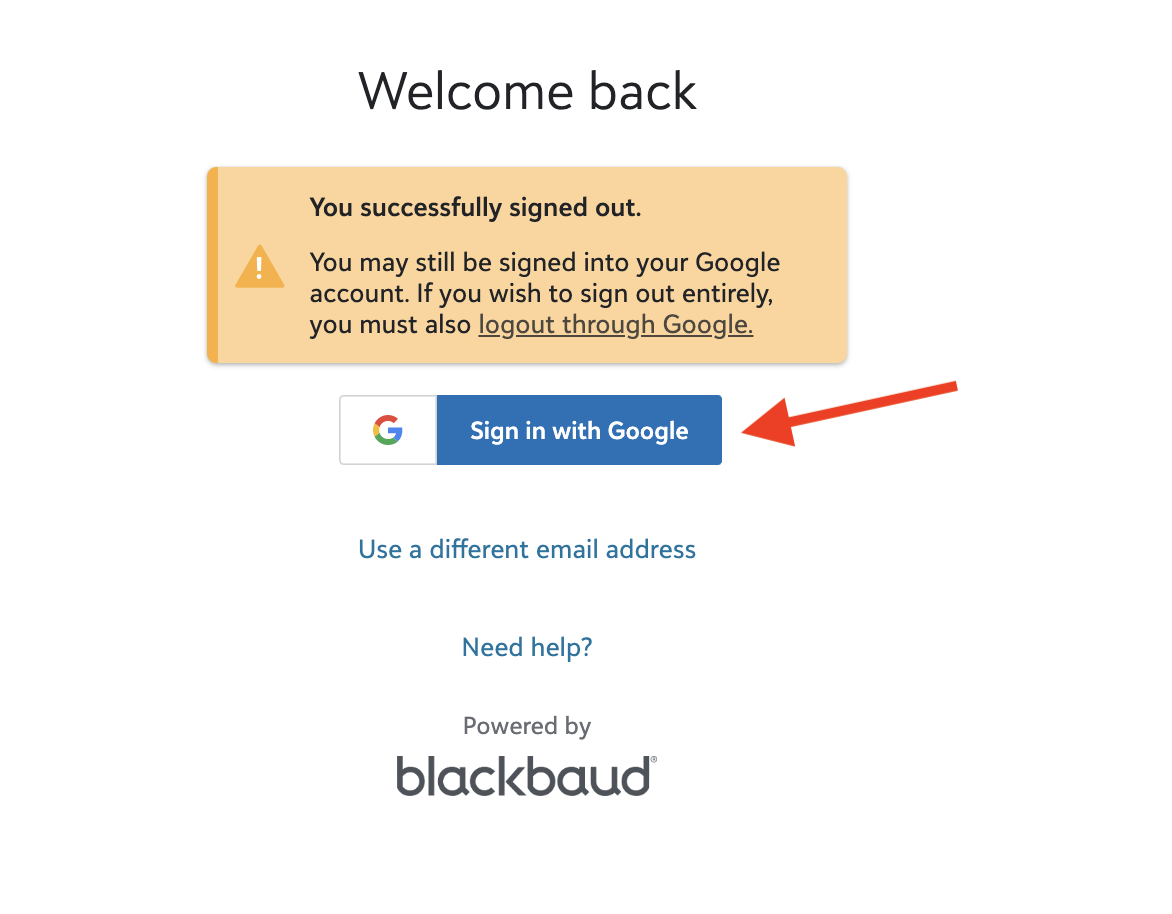Click the red arrowhead pointing at the button
This screenshot has width=1172, height=914.
click(768, 424)
